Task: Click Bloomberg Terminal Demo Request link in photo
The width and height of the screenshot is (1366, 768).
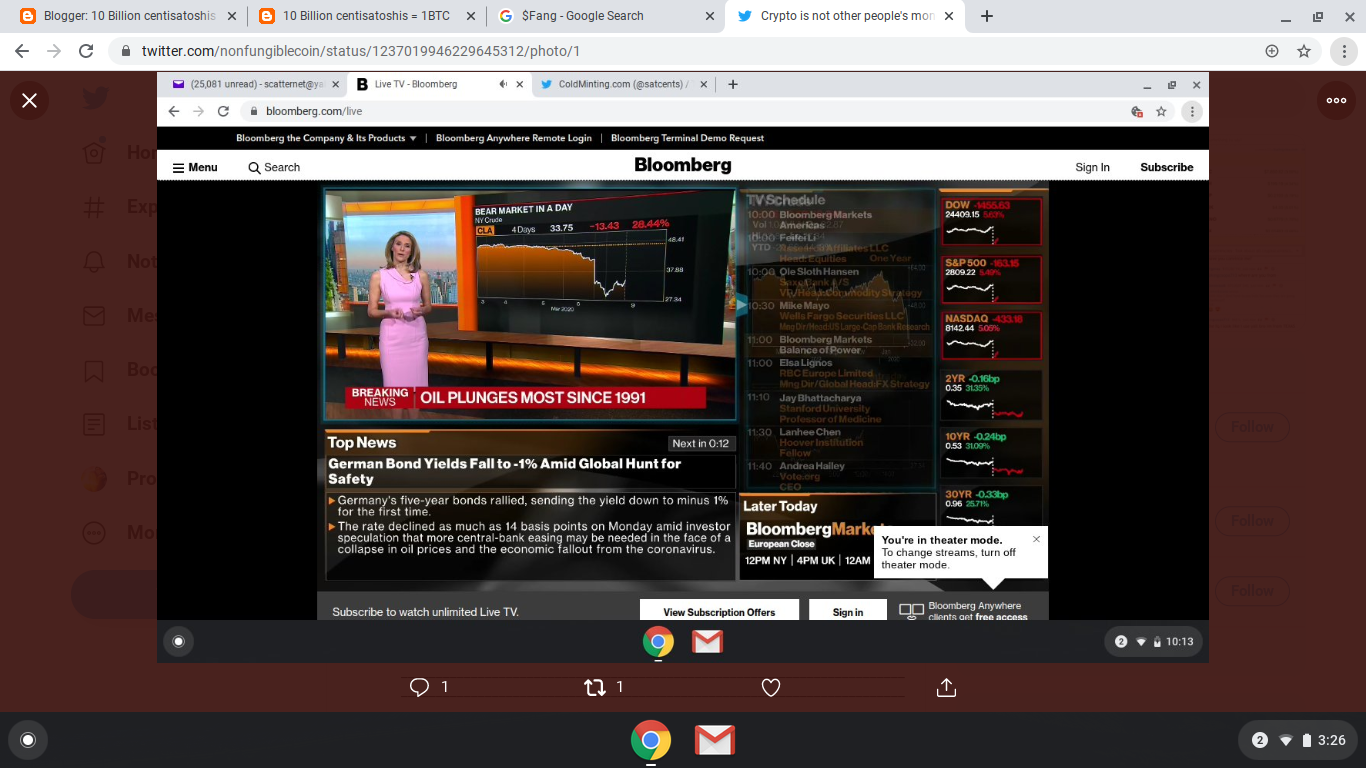Action: click(687, 138)
